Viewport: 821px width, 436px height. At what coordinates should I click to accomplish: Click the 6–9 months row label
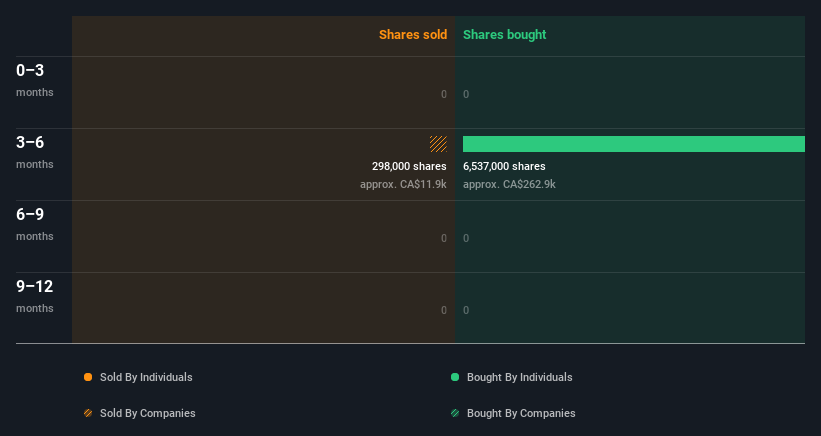click(x=35, y=224)
